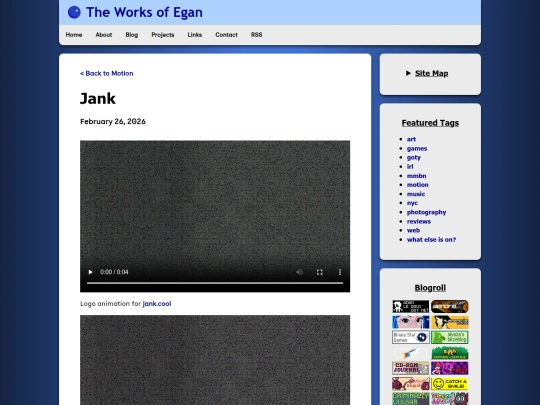
Task: Open the photography tag
Action: click(426, 212)
